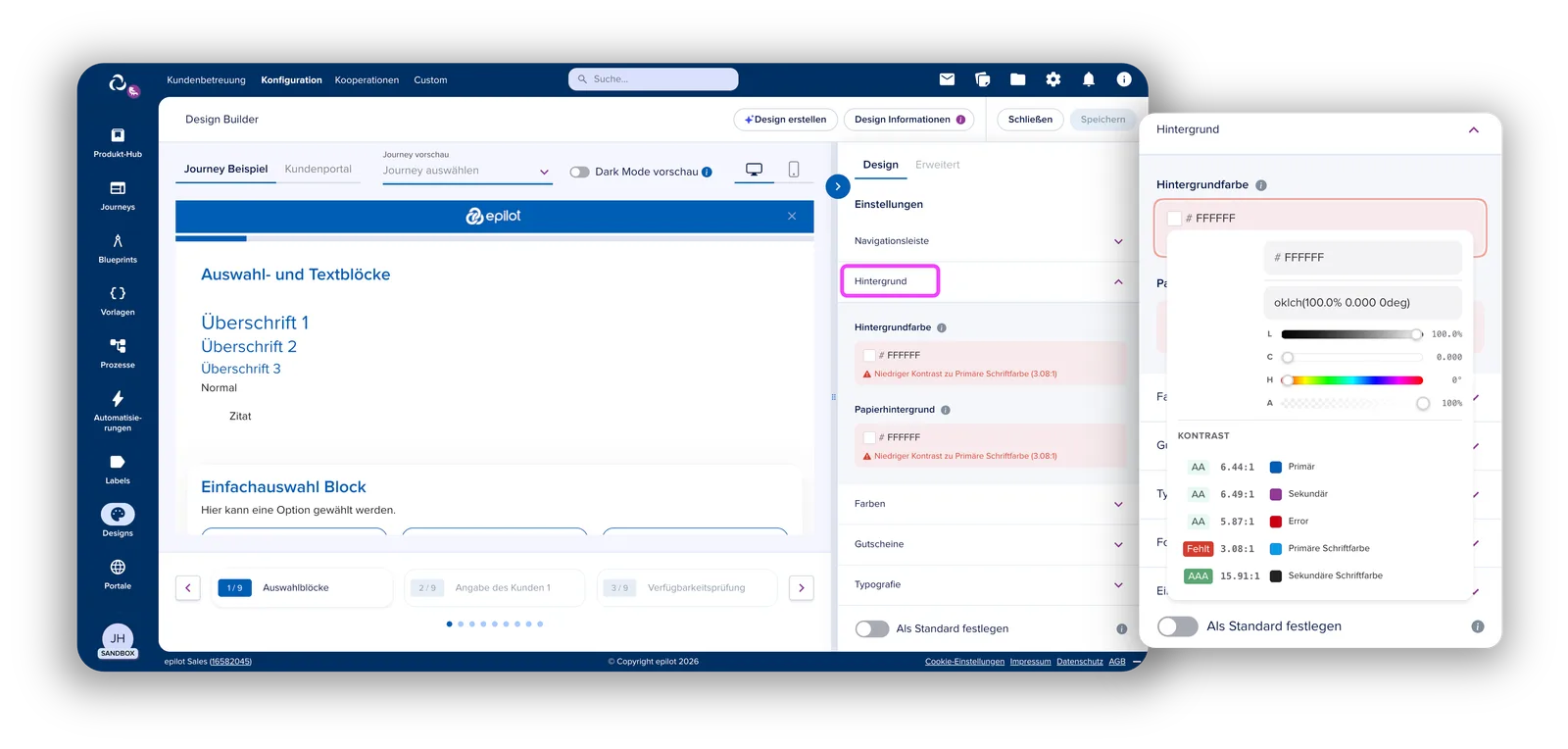
Task: Toggle Als Standard festlegen in enlarged popup
Action: tap(1178, 626)
